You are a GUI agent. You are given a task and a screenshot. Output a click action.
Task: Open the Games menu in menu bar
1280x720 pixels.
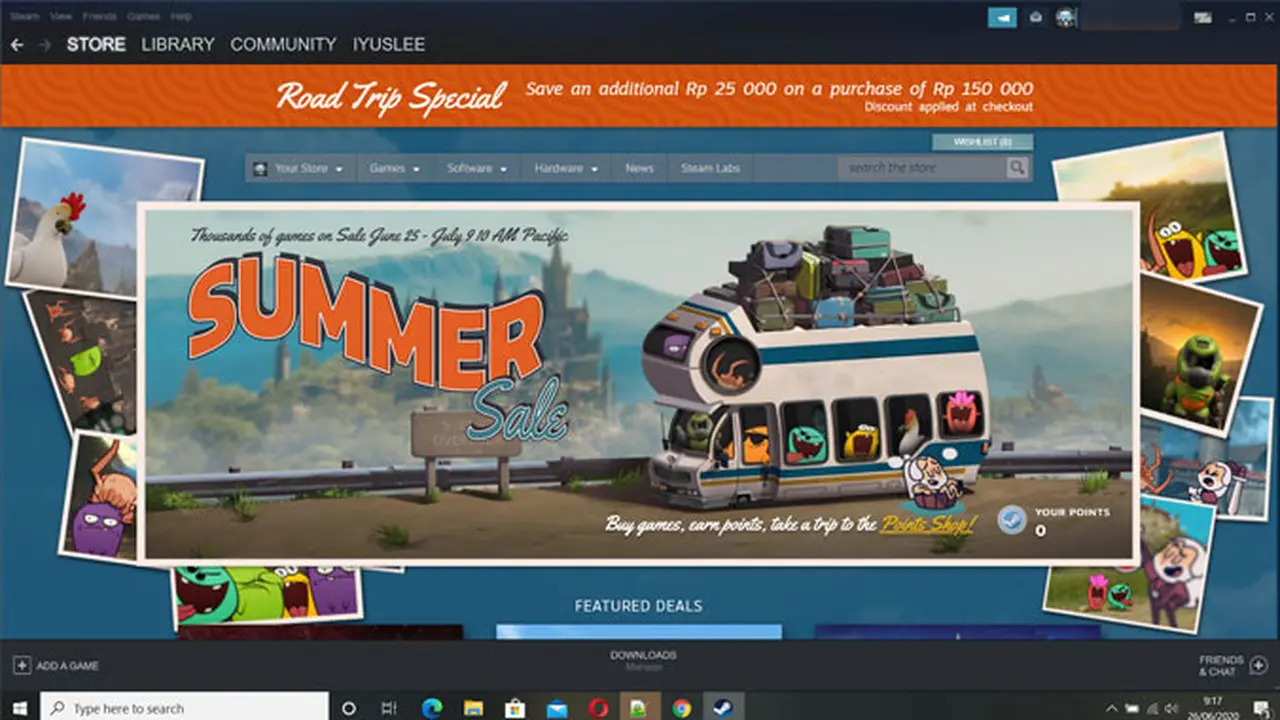tap(143, 17)
